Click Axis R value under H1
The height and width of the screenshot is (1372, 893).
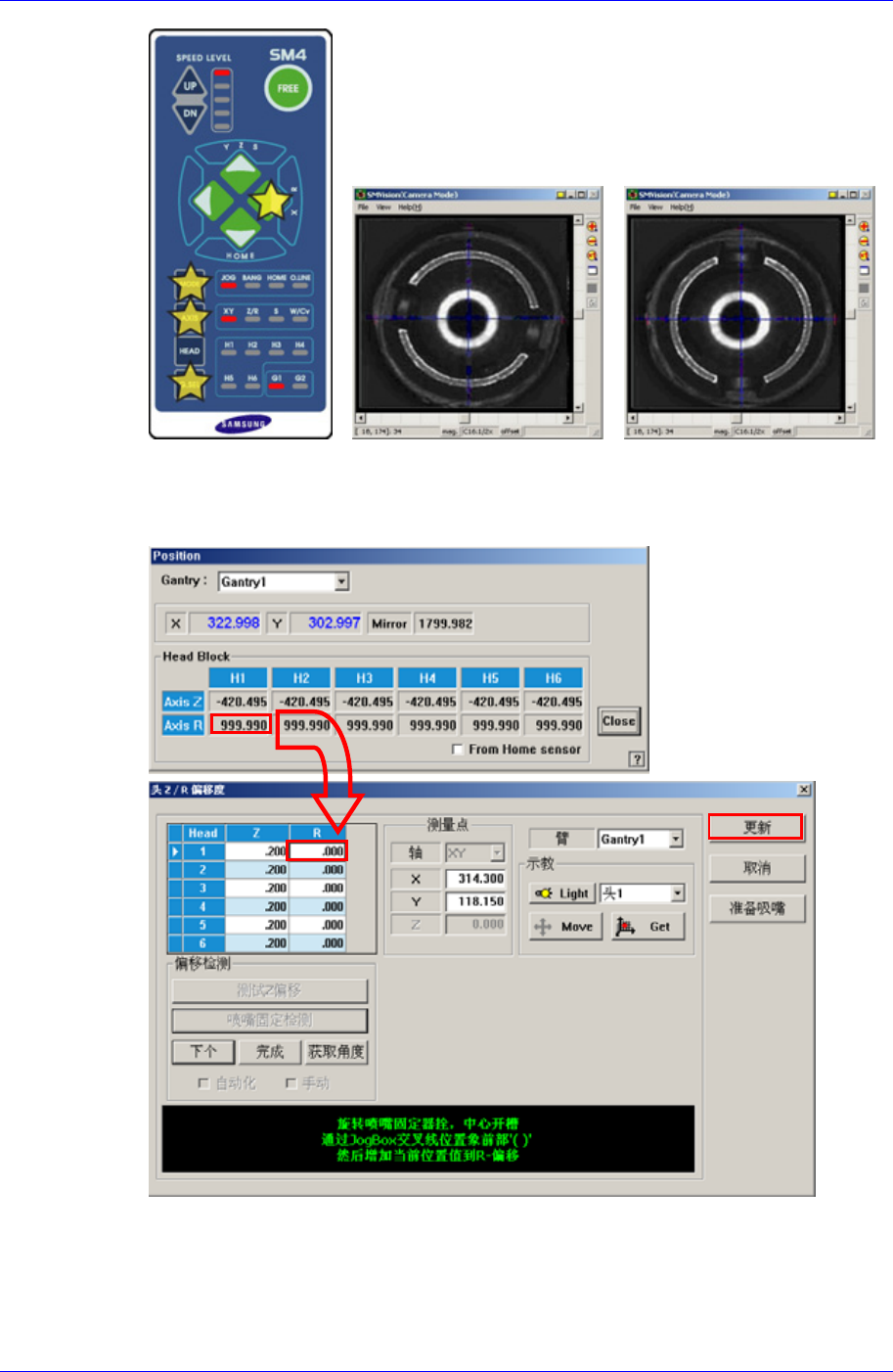click(241, 725)
